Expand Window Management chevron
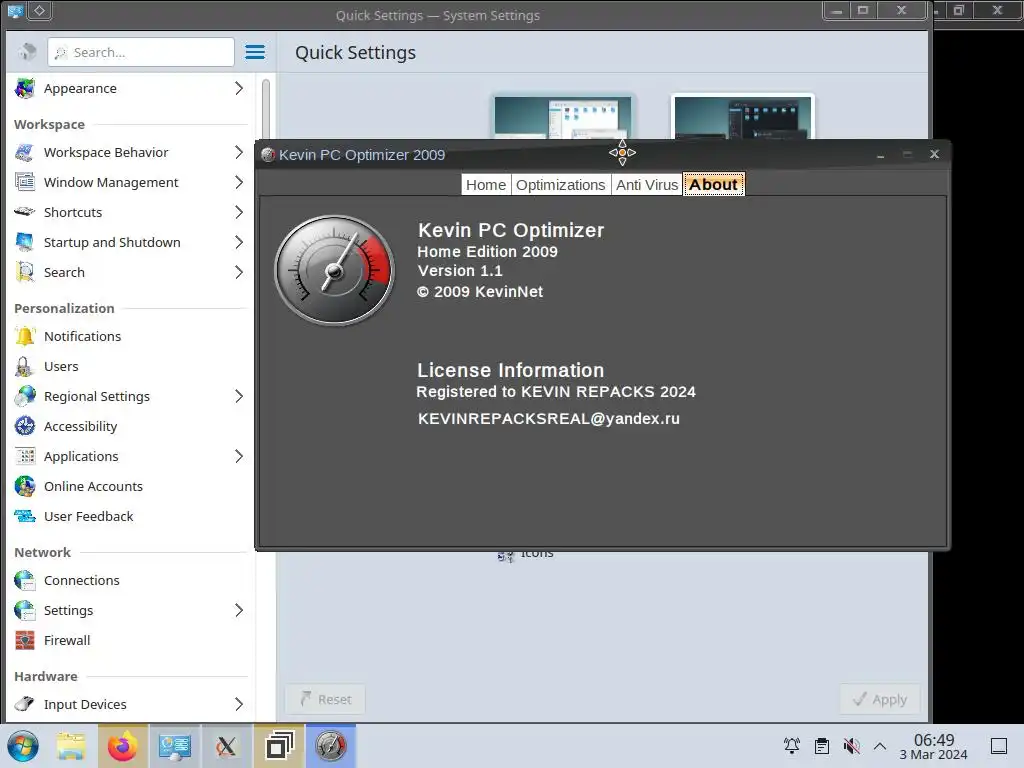Screen dimensions: 1024x768 [x=239, y=182]
